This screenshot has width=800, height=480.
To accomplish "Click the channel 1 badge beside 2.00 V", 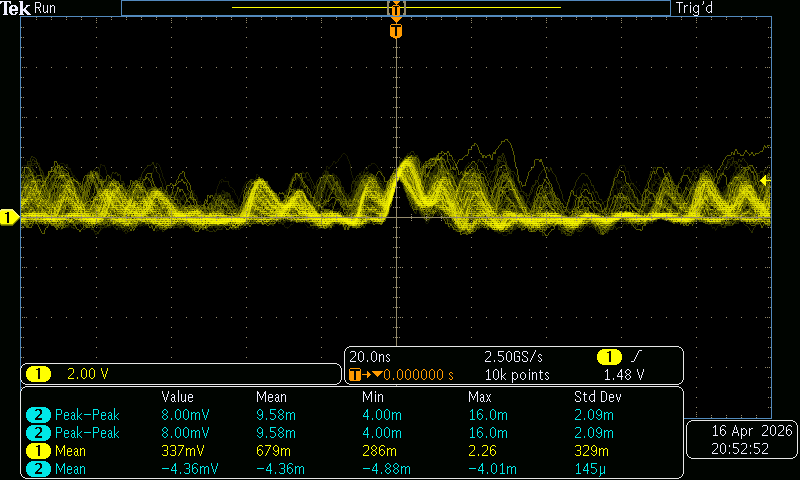I will (x=38, y=374).
